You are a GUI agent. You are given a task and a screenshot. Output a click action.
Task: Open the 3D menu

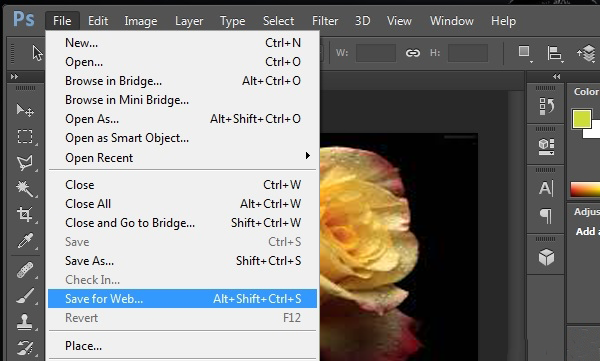click(362, 21)
